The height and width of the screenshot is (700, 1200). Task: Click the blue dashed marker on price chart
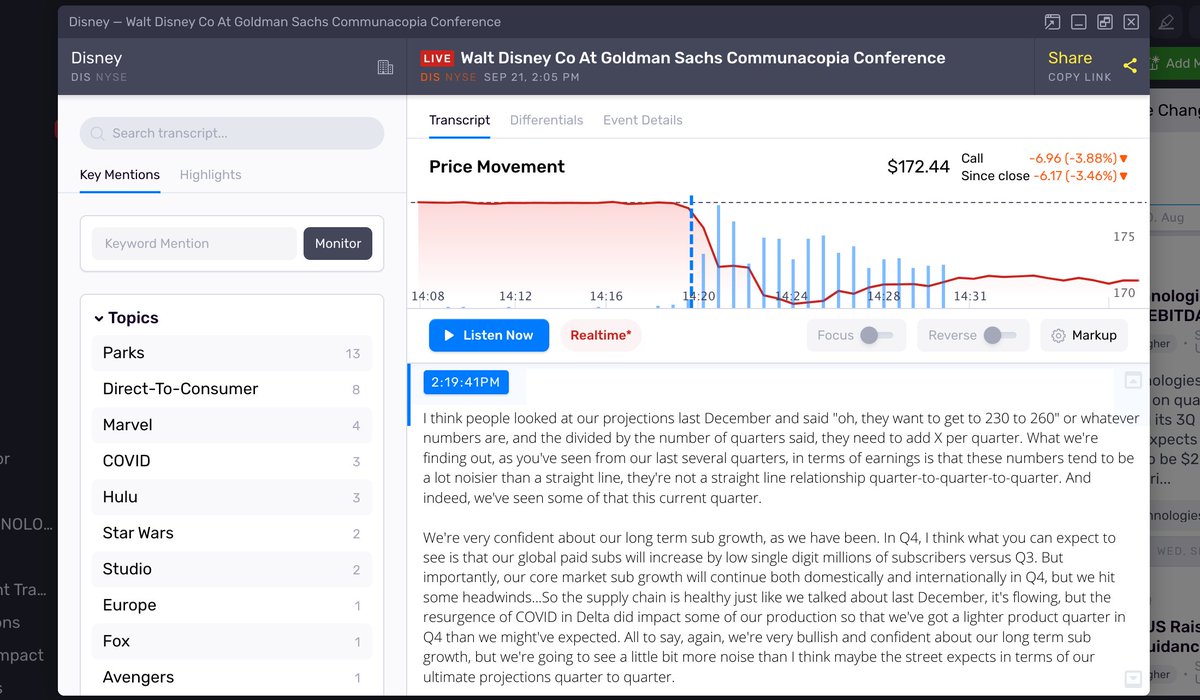[x=691, y=250]
